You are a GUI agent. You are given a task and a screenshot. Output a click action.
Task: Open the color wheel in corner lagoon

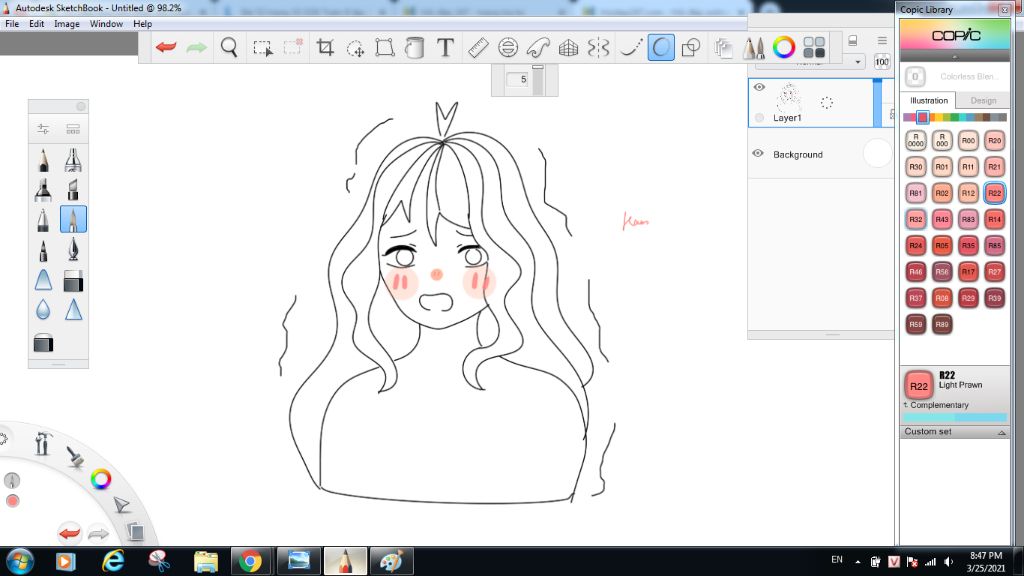(x=101, y=479)
